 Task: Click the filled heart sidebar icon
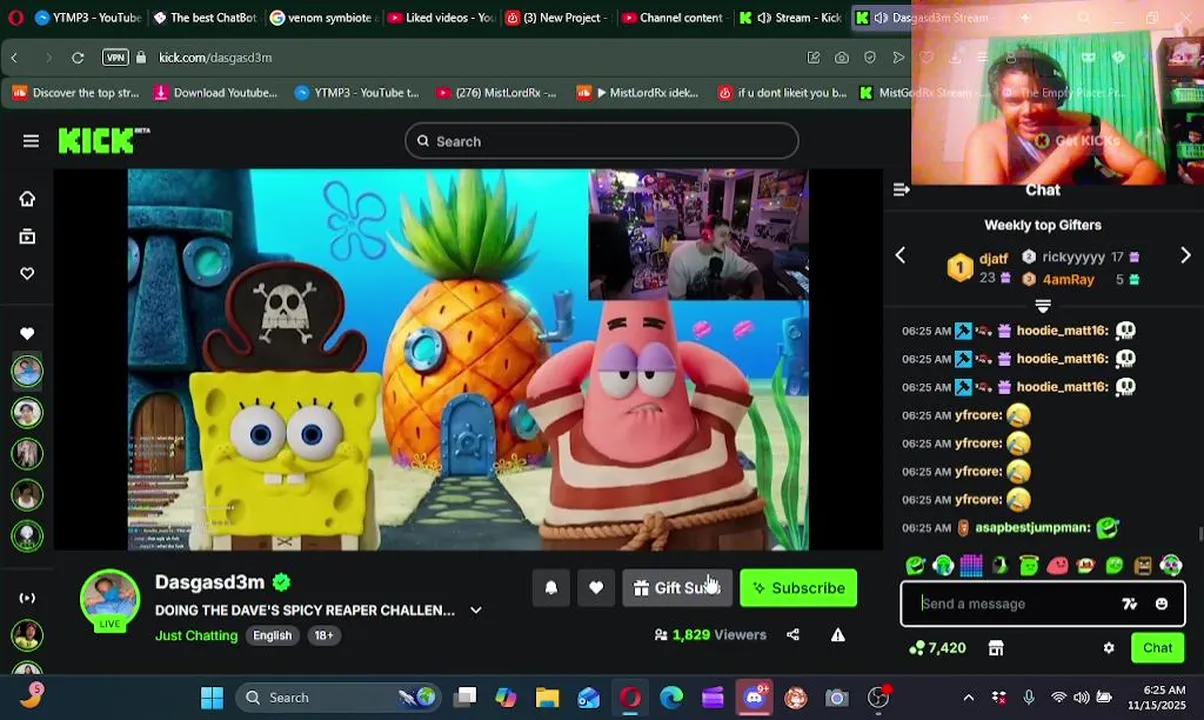[27, 333]
